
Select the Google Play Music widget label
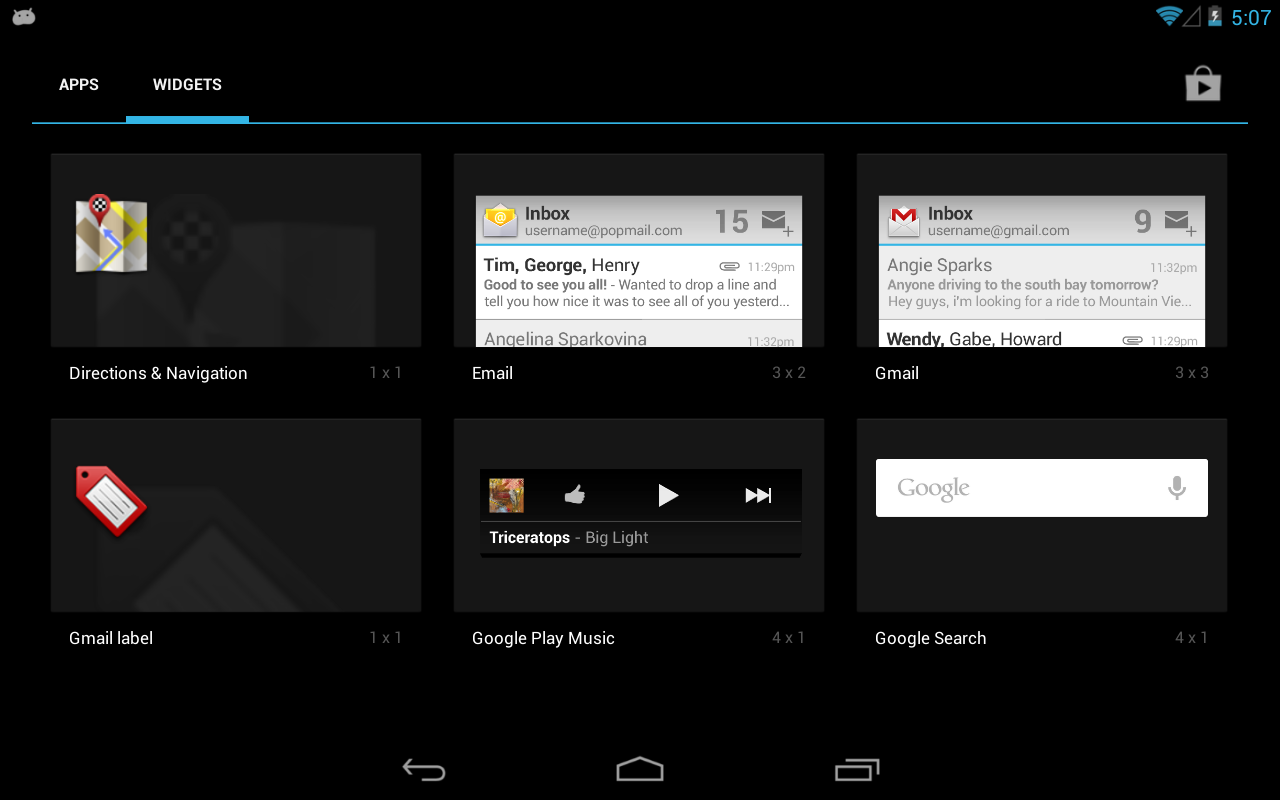[x=543, y=638]
